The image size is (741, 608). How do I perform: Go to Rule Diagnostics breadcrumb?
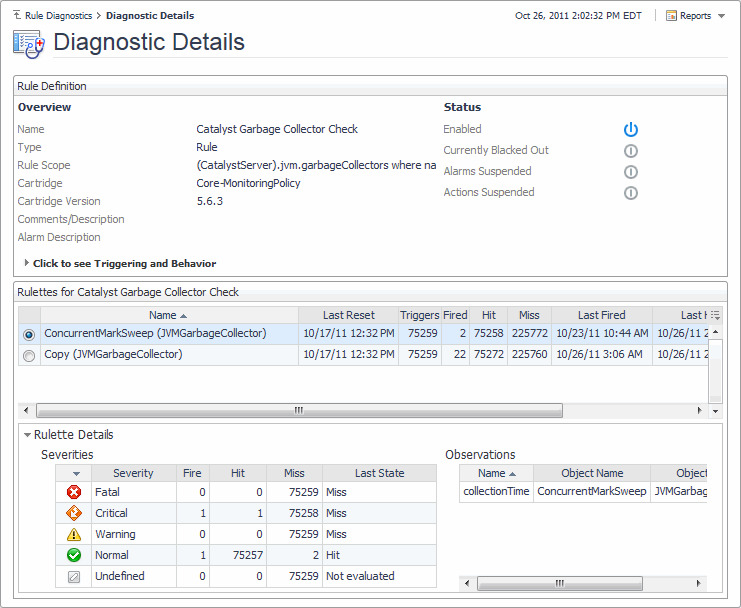coord(57,16)
